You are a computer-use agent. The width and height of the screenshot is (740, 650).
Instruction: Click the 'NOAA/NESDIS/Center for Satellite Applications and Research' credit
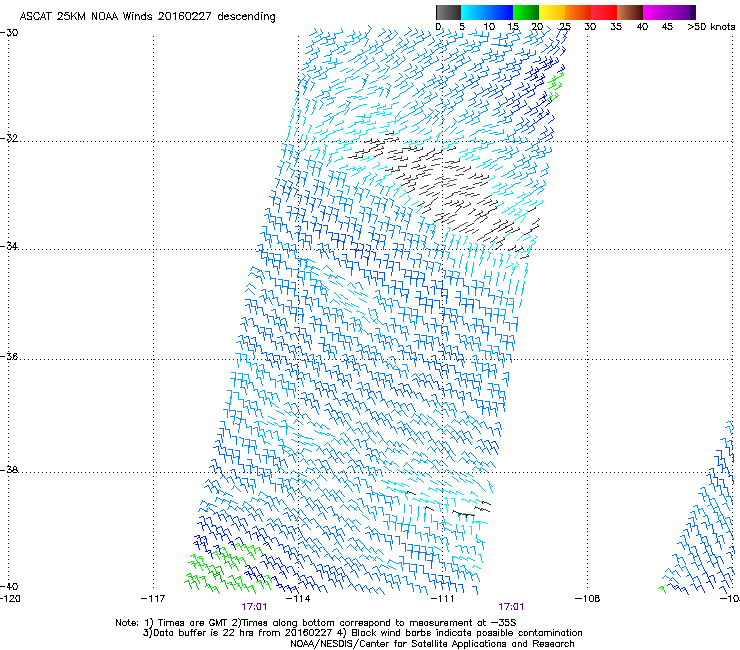(x=432, y=644)
